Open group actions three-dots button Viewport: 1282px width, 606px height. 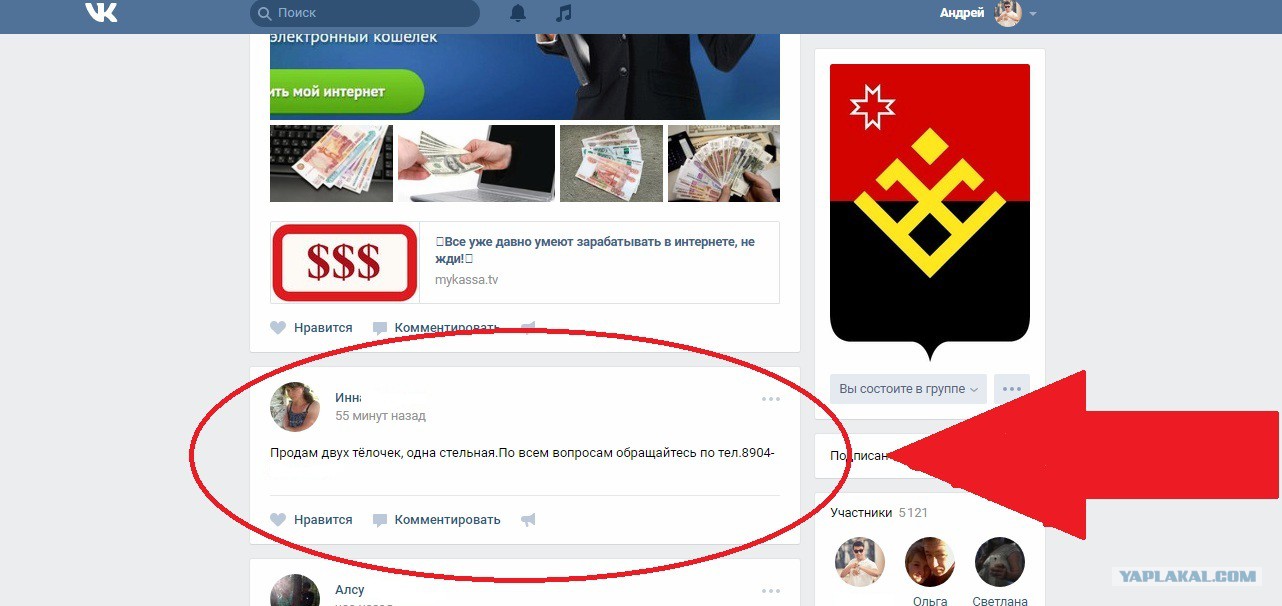(x=1012, y=389)
